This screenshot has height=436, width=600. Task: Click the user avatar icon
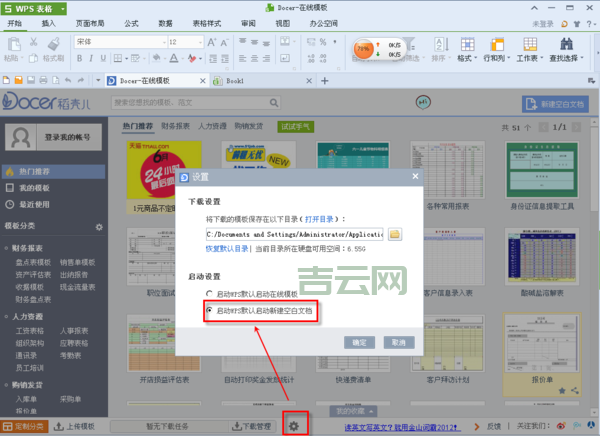(21, 137)
